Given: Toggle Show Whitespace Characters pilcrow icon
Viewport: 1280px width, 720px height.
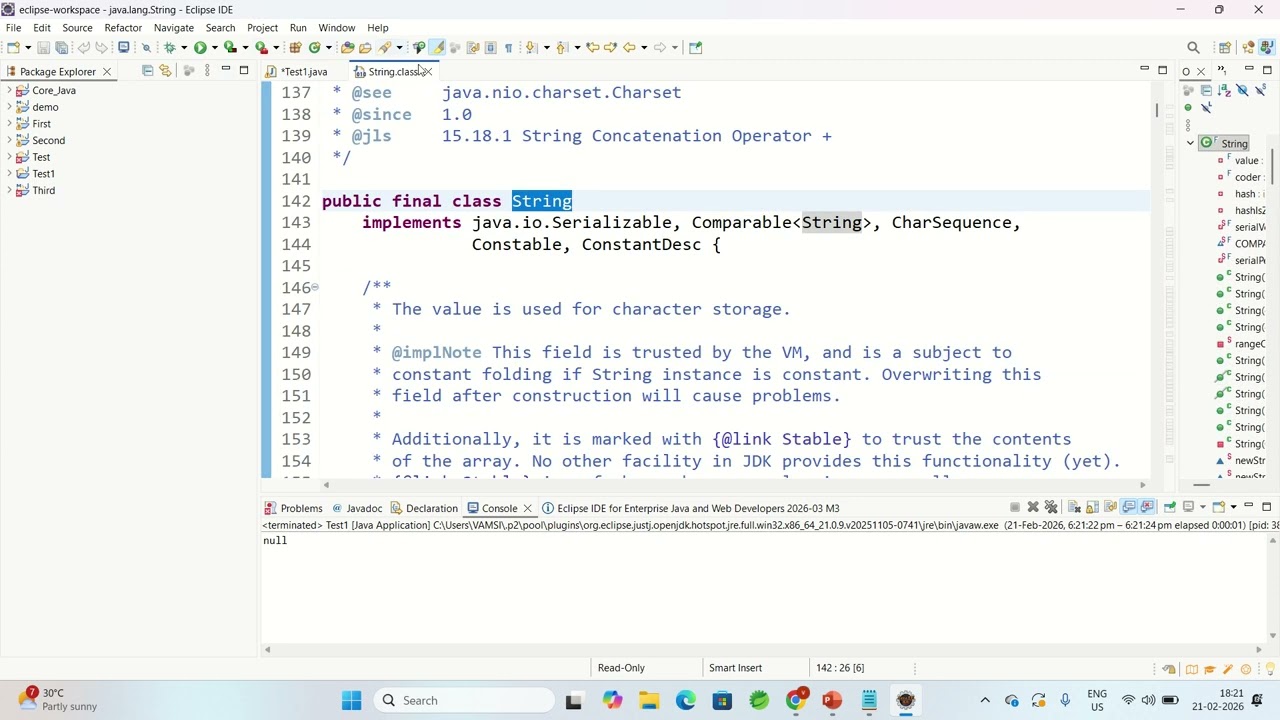Looking at the screenshot, I should click(508, 47).
